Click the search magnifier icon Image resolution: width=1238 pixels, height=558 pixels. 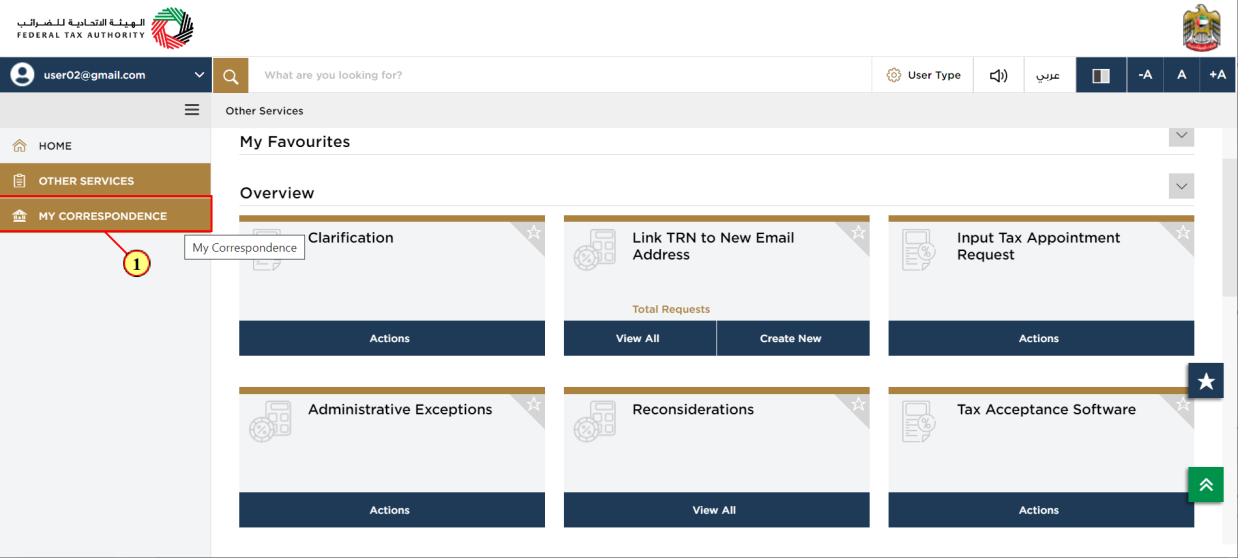(x=230, y=75)
